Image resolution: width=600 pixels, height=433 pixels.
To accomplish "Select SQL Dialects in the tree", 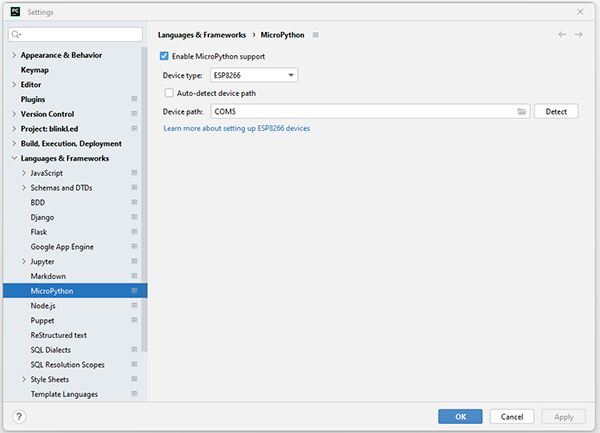I will click(51, 350).
